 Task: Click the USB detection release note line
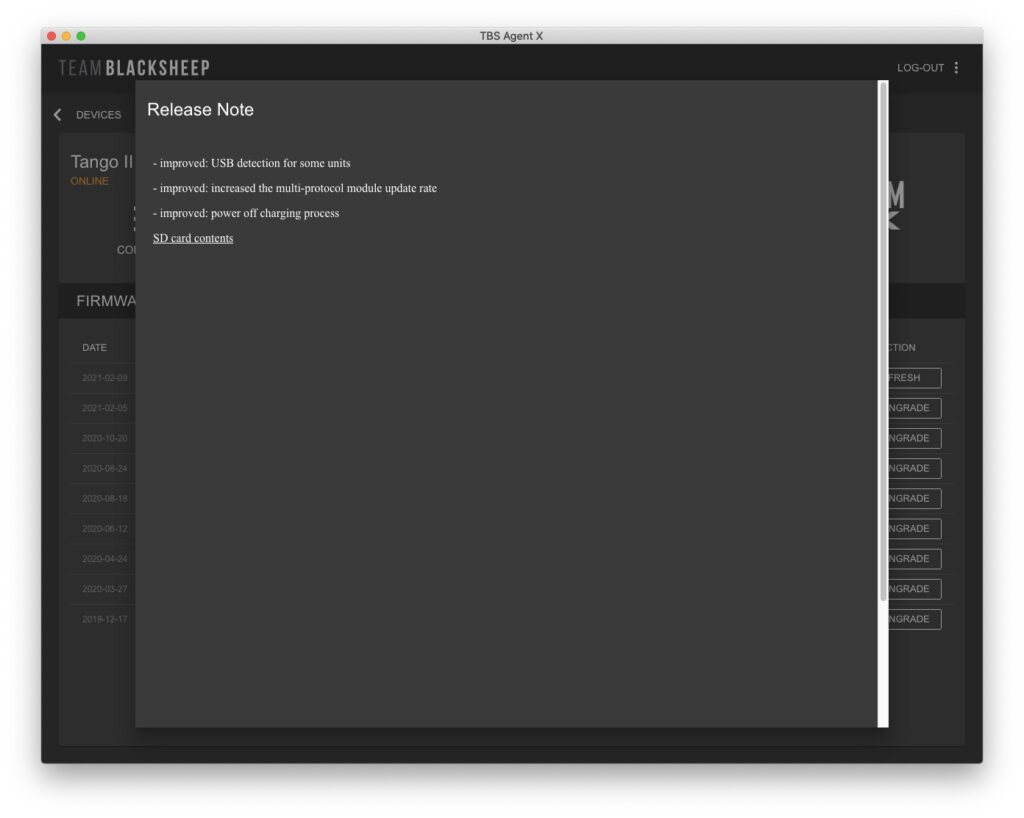[252, 163]
